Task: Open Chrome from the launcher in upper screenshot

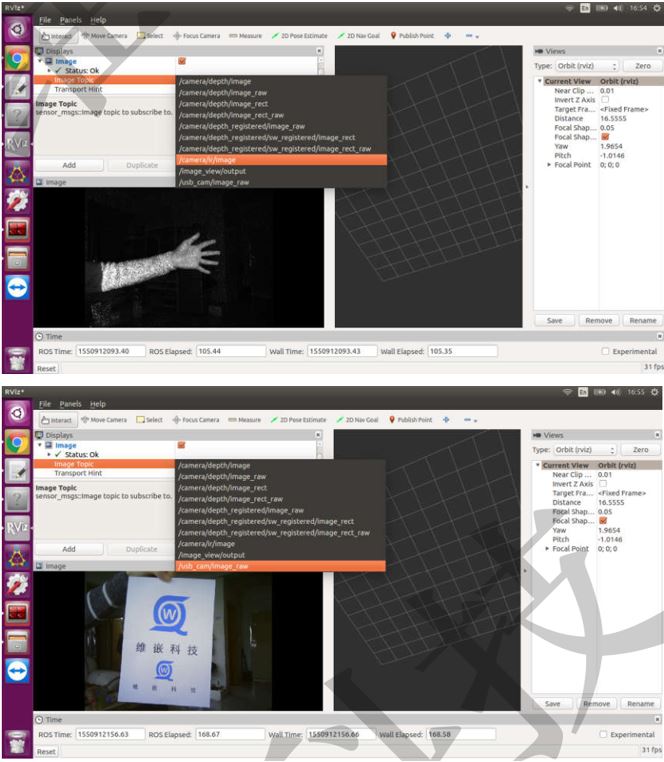Action: pos(18,58)
